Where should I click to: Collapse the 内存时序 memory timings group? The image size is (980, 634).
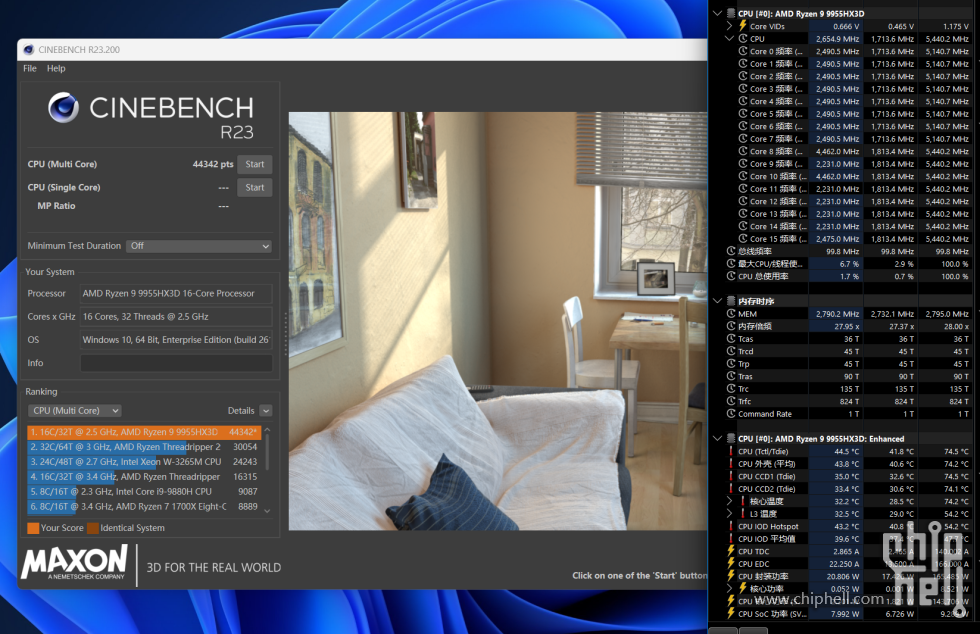718,301
